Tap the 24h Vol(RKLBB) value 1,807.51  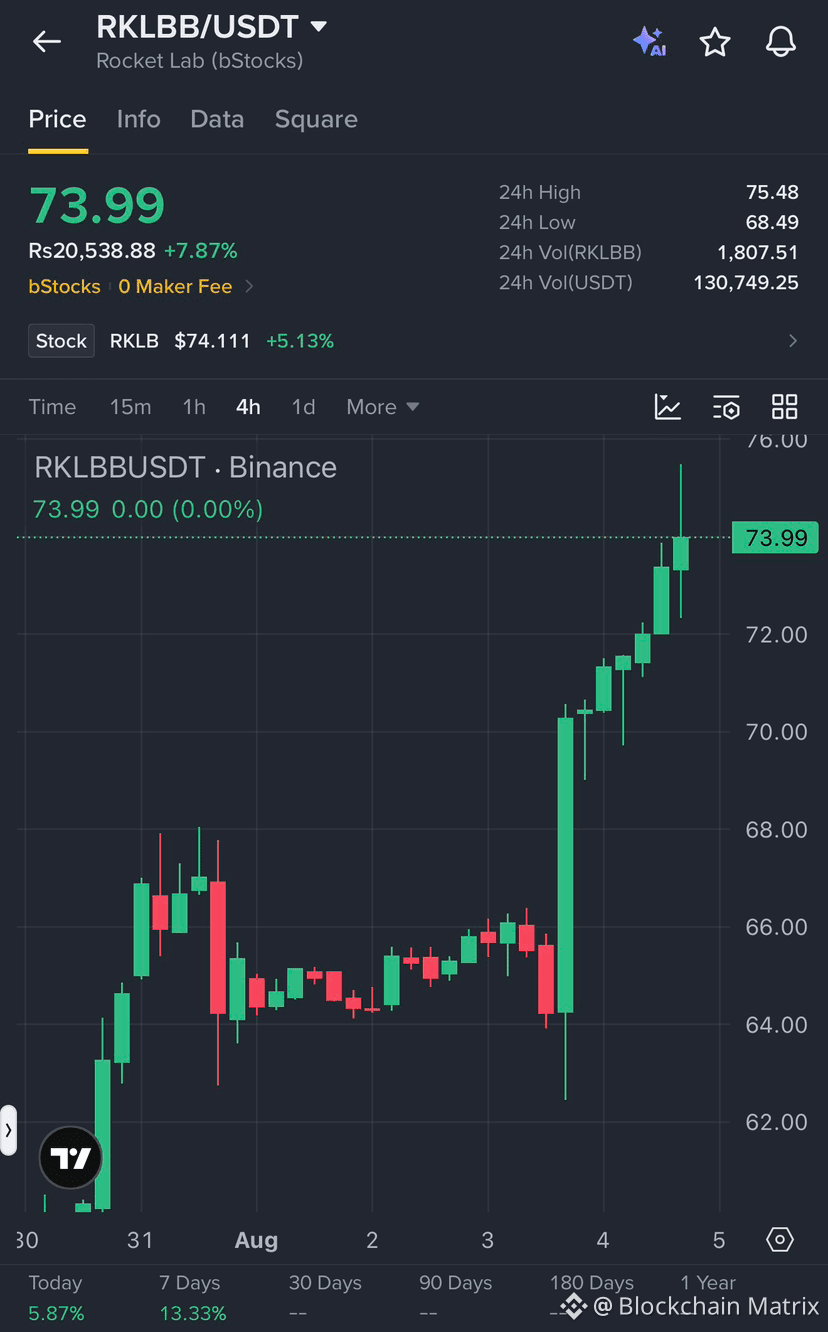click(758, 253)
